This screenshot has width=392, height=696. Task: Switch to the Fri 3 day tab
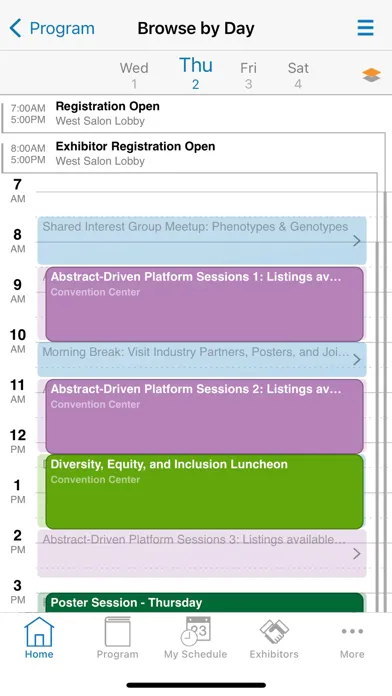(248, 75)
